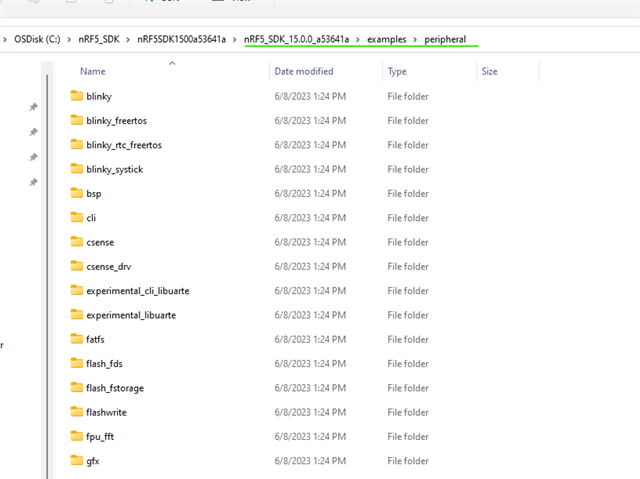Select the fatfs folder icon
This screenshot has width=640, height=479.
76,339
